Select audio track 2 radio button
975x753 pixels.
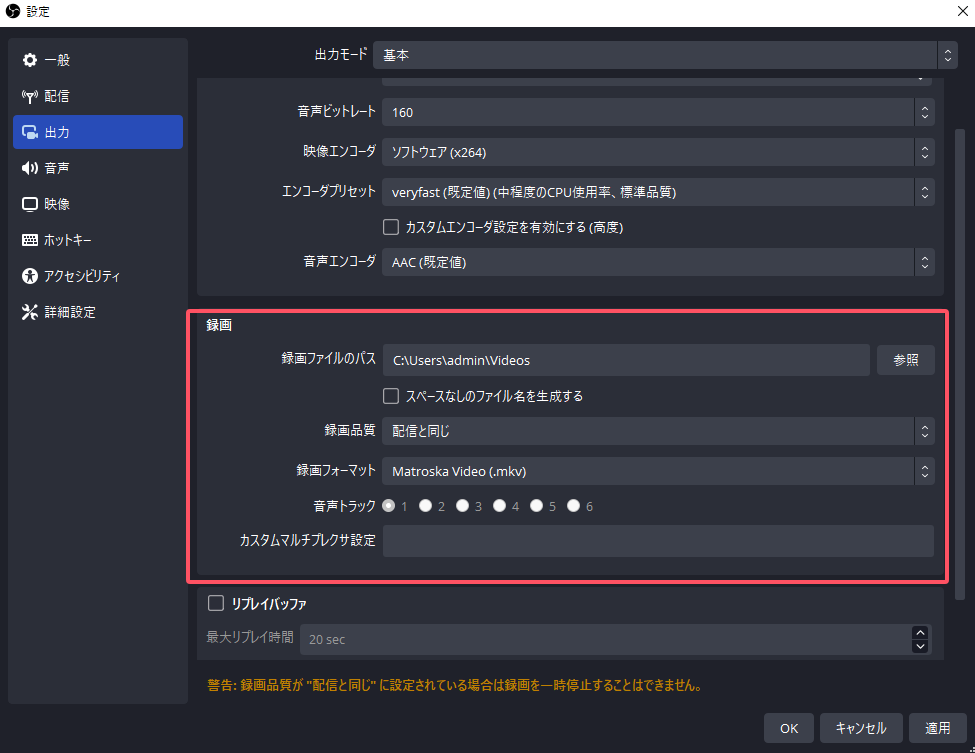[x=426, y=506]
